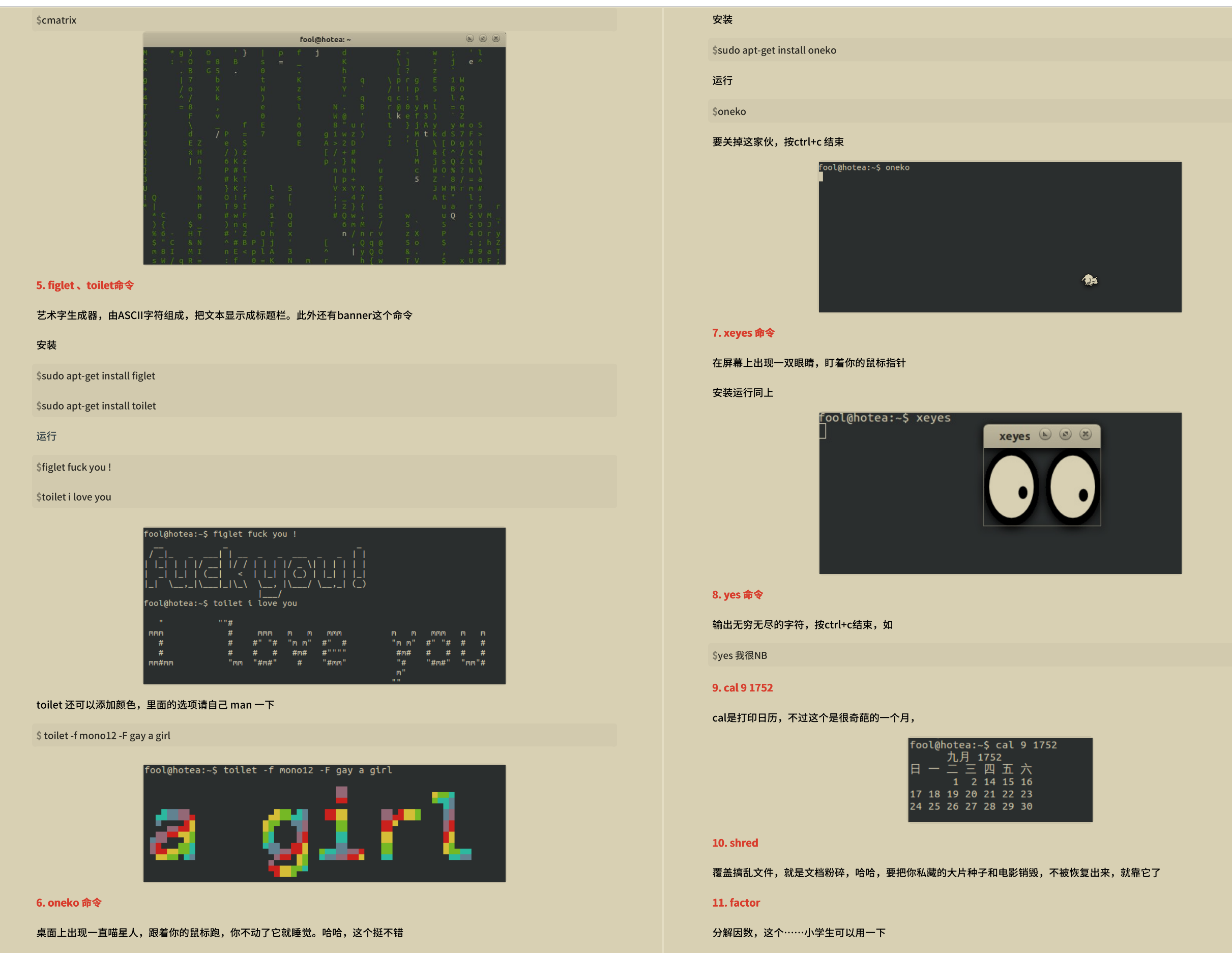The image size is (1232, 953).
Task: Click the left eye in xeyes window
Action: coord(1011,487)
